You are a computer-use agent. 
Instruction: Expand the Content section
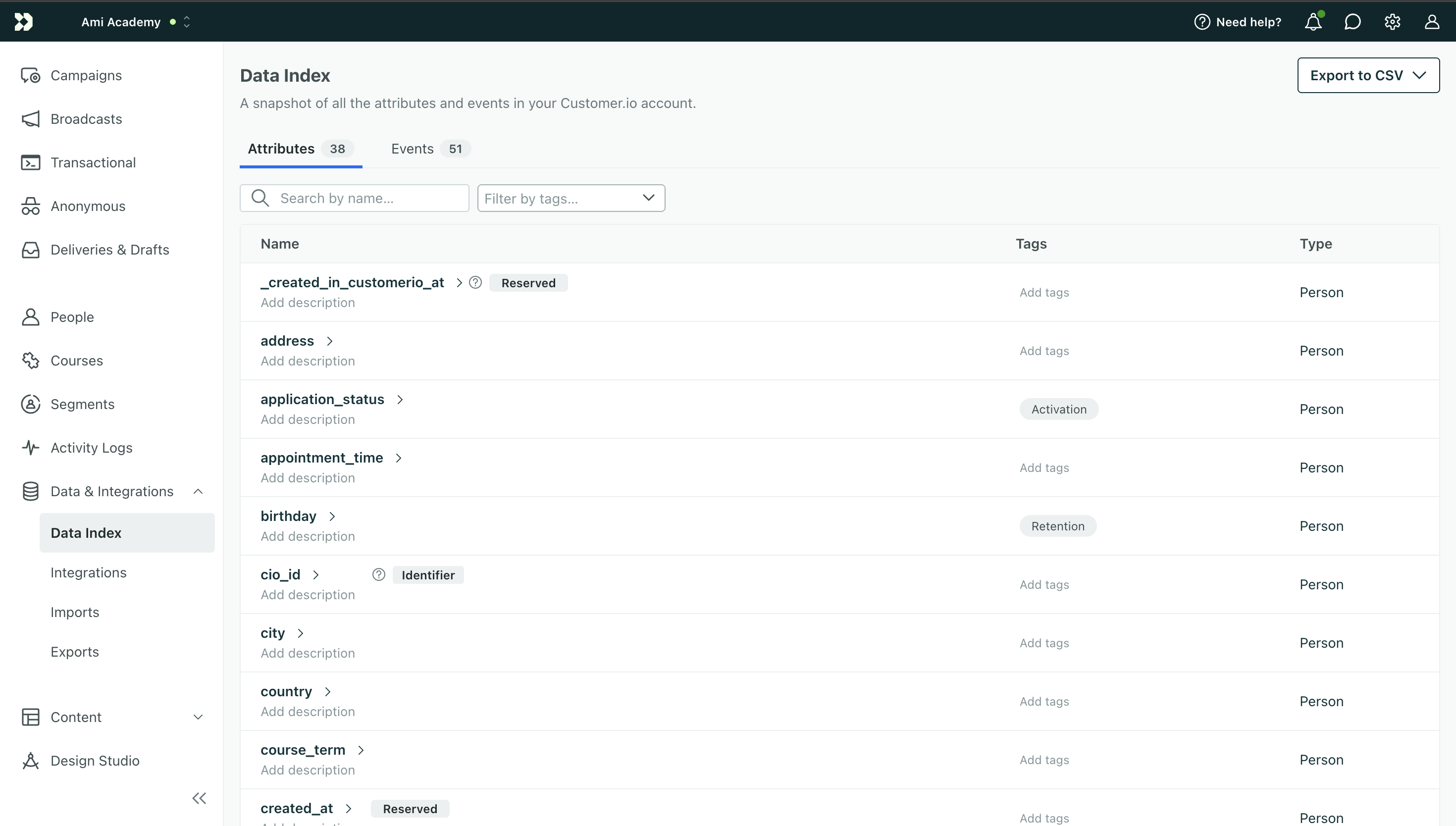point(198,718)
